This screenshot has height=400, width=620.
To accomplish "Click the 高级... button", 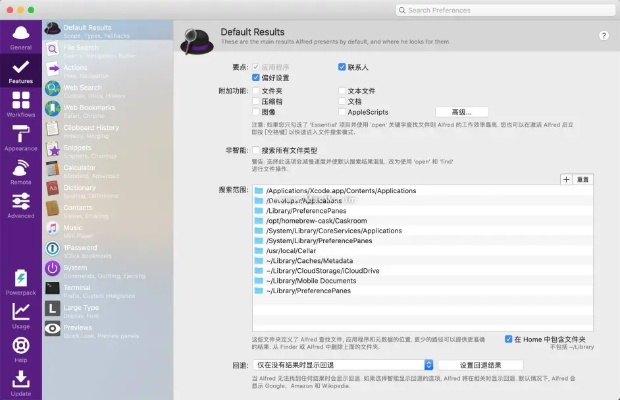I will [461, 112].
